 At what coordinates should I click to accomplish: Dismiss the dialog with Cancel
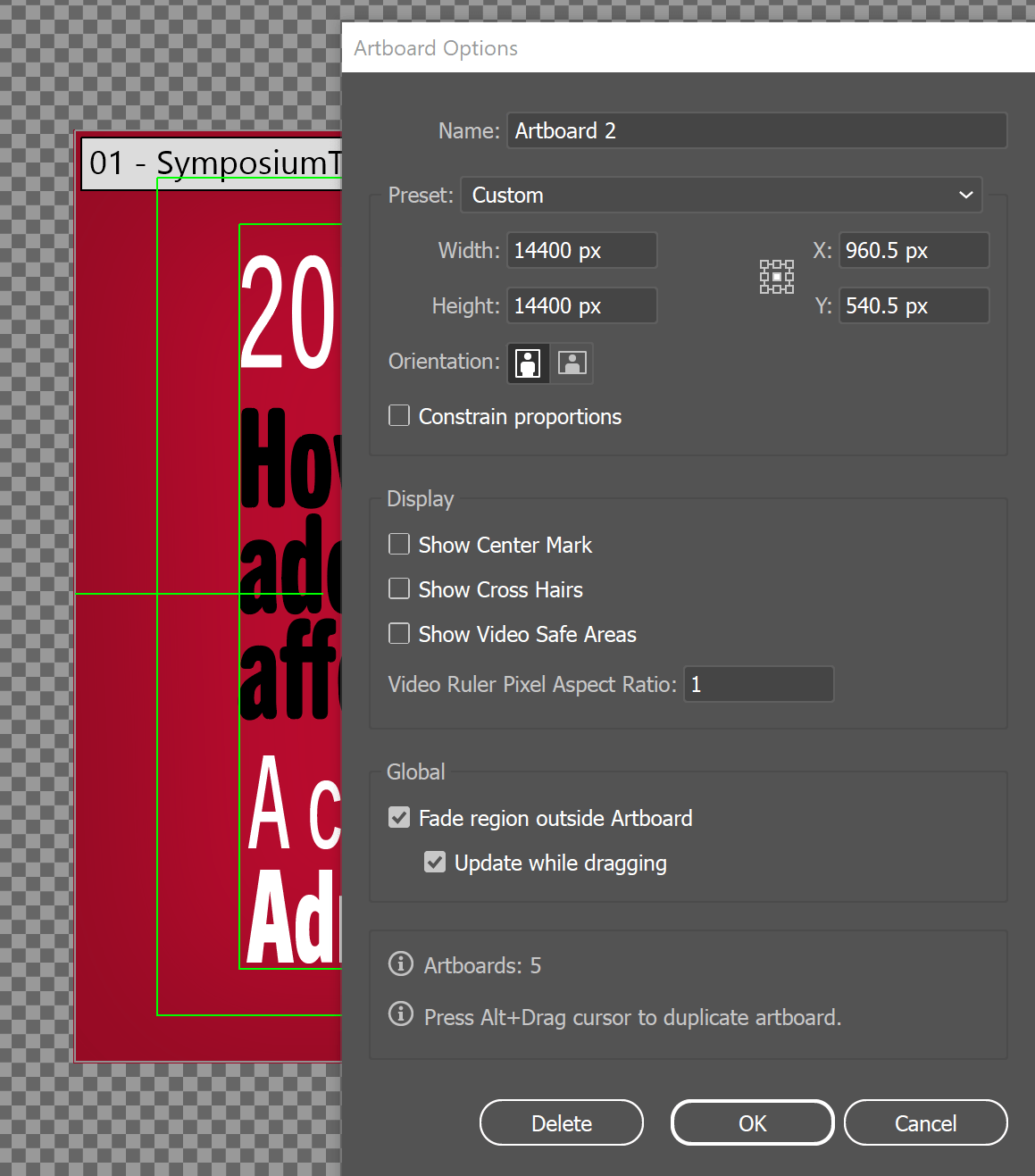[x=925, y=1122]
